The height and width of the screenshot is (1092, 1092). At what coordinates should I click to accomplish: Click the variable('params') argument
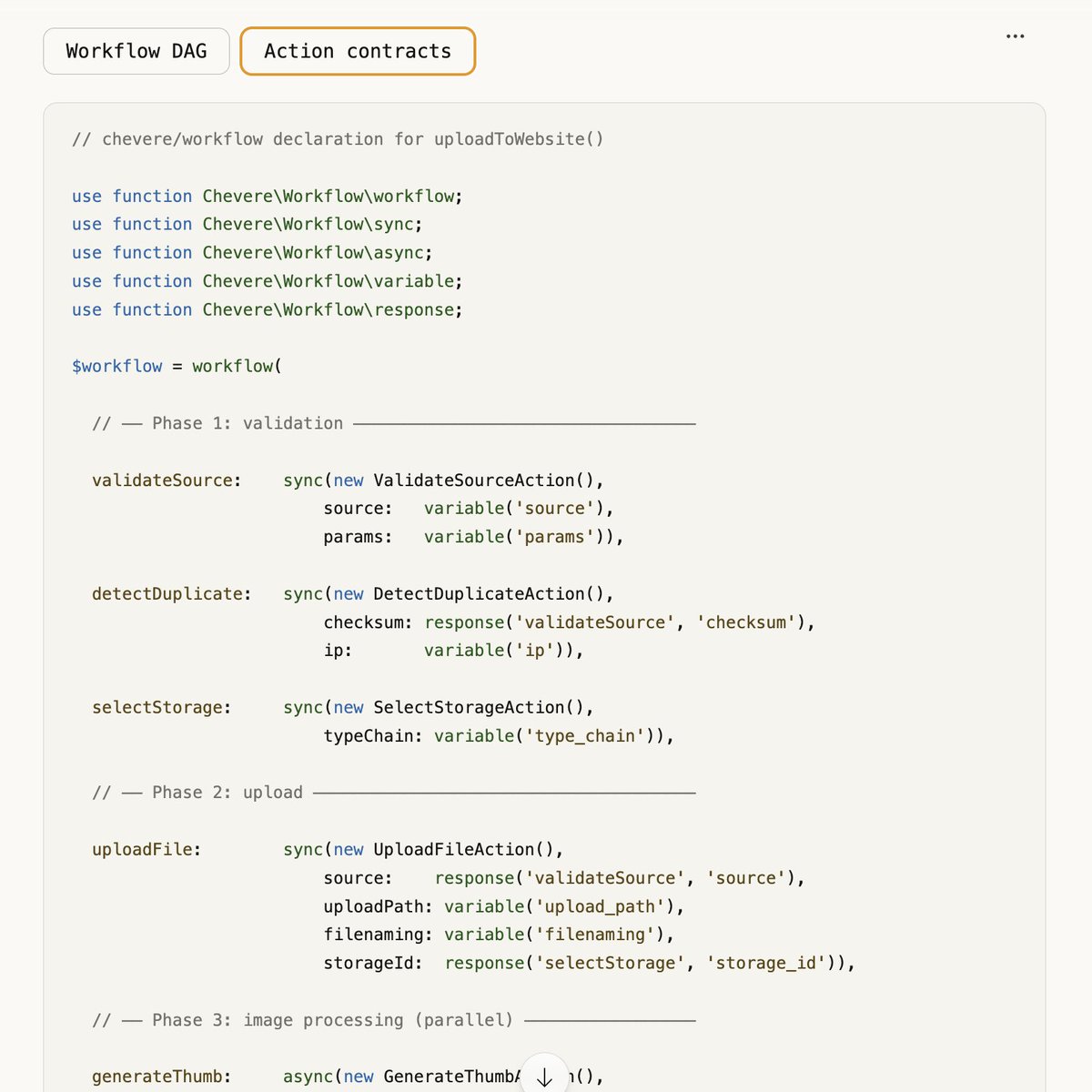pos(519,537)
